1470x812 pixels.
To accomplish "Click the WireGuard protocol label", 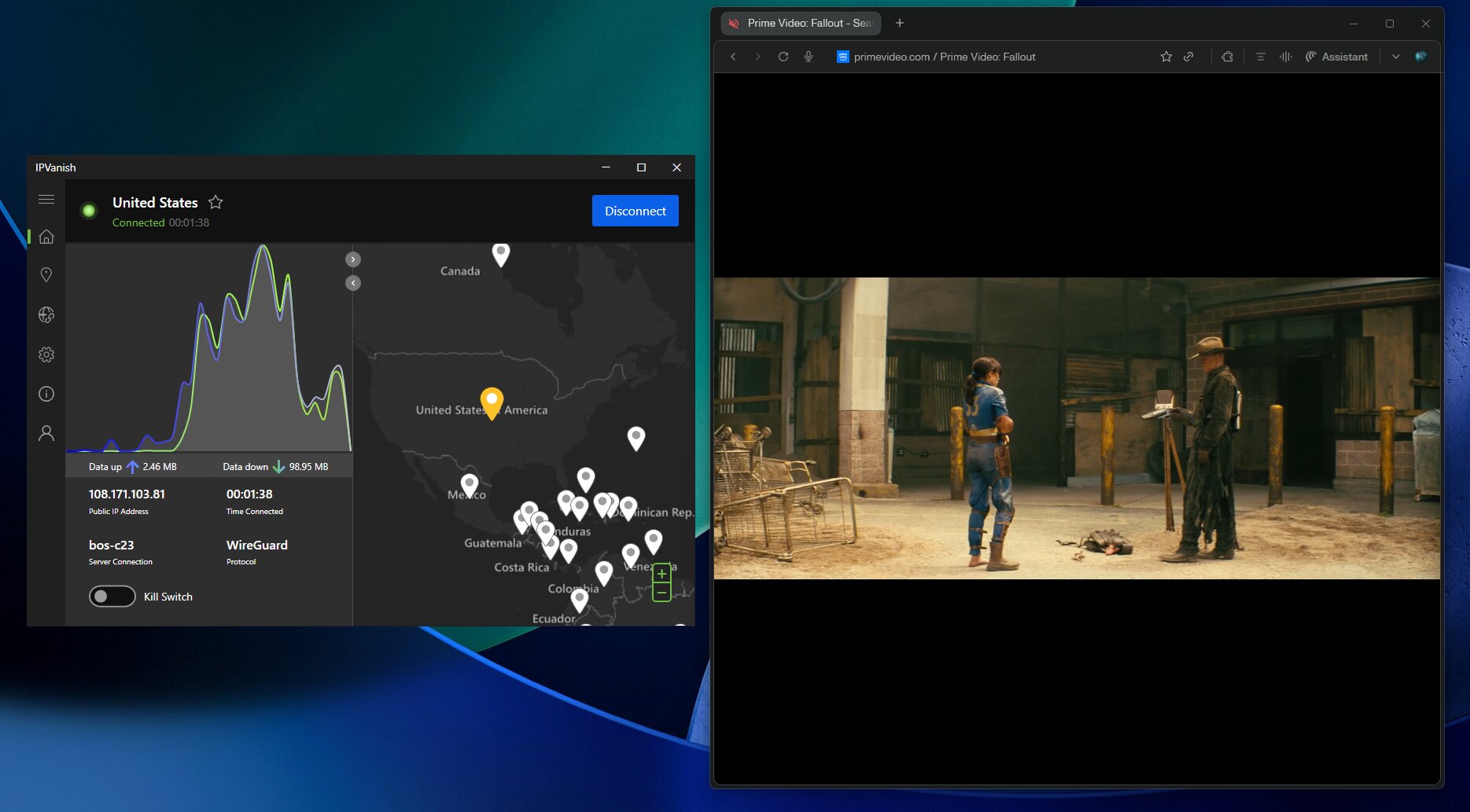I will (x=257, y=546).
